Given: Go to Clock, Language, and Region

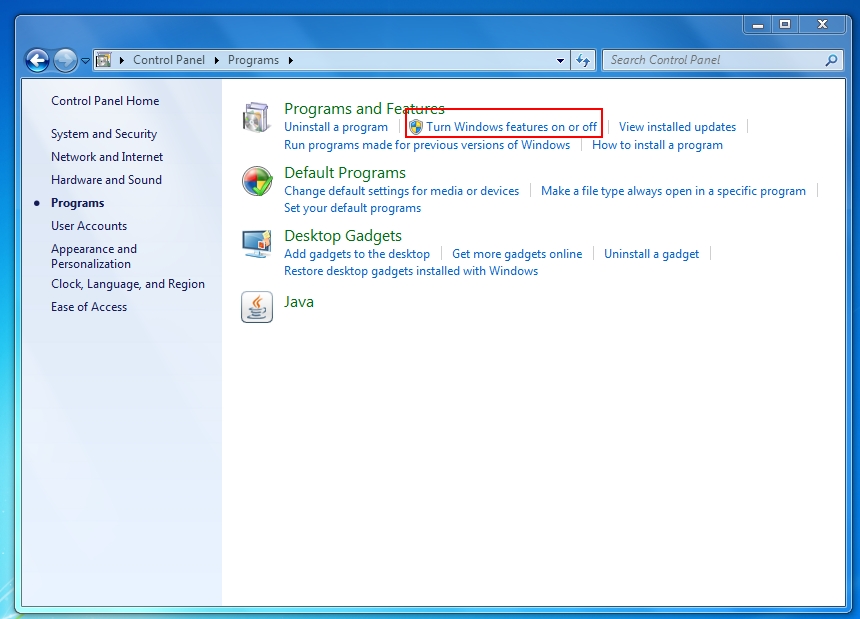Looking at the screenshot, I should point(128,284).
